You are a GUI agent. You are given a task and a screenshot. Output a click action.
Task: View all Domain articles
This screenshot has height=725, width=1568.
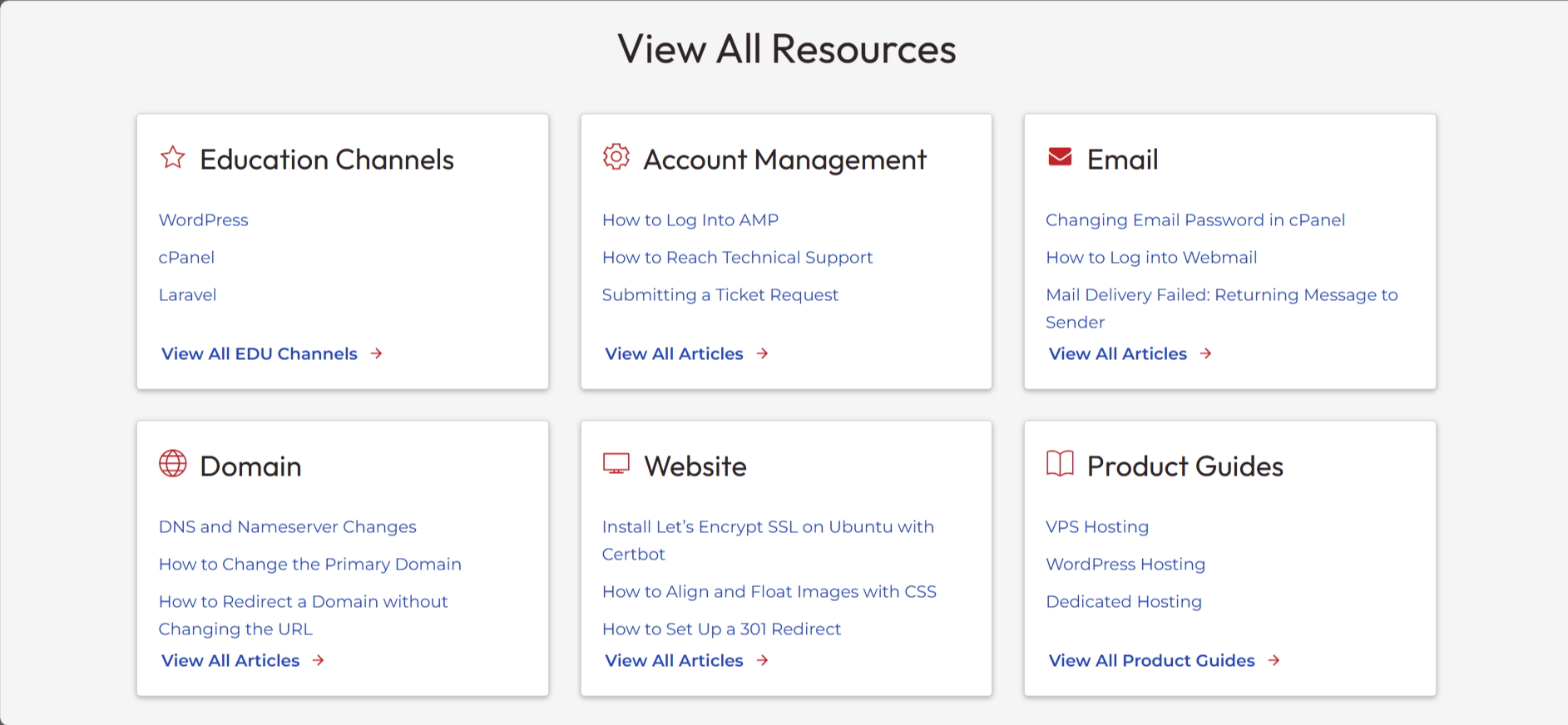[x=230, y=660]
